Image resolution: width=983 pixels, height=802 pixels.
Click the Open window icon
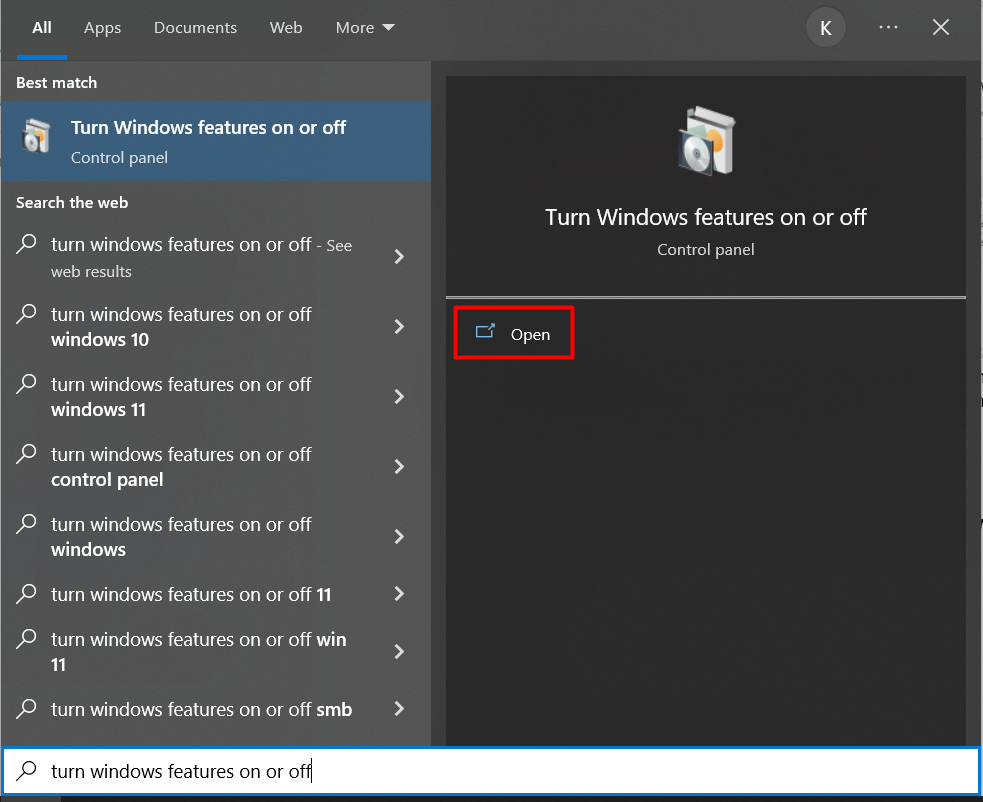pos(485,331)
